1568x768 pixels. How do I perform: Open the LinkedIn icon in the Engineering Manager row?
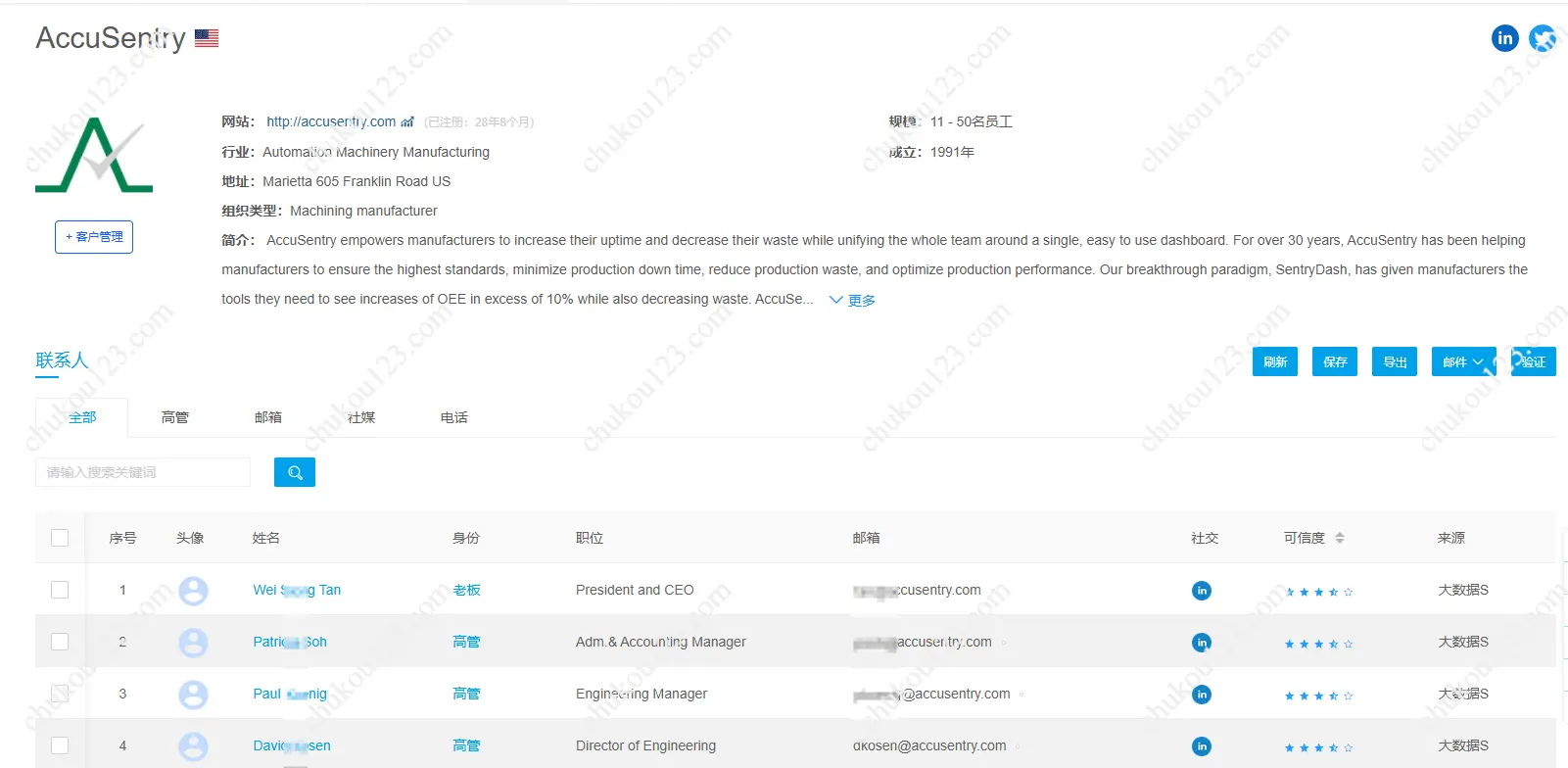pyautogui.click(x=1201, y=695)
